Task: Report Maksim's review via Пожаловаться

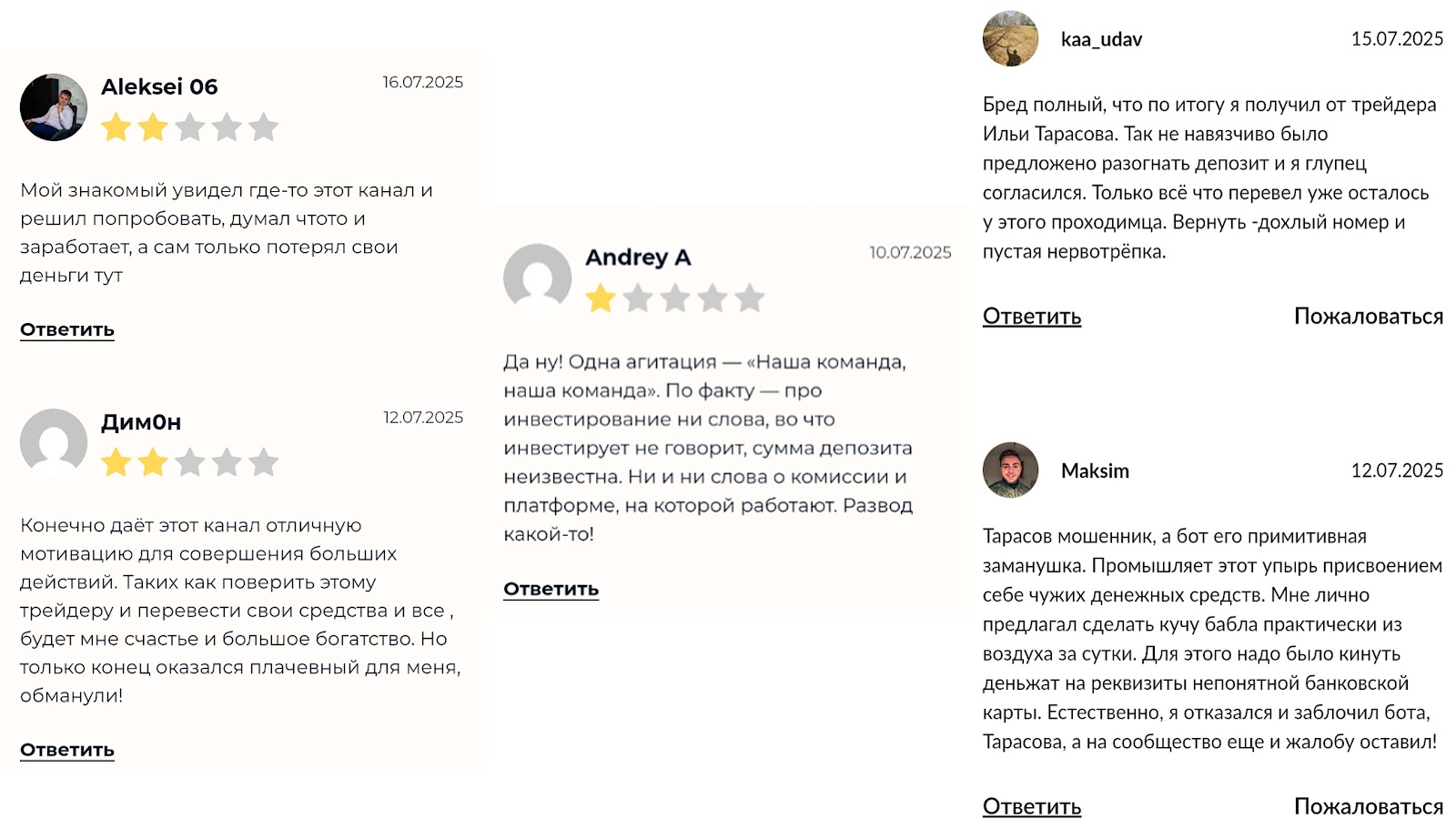Action: (x=1369, y=806)
